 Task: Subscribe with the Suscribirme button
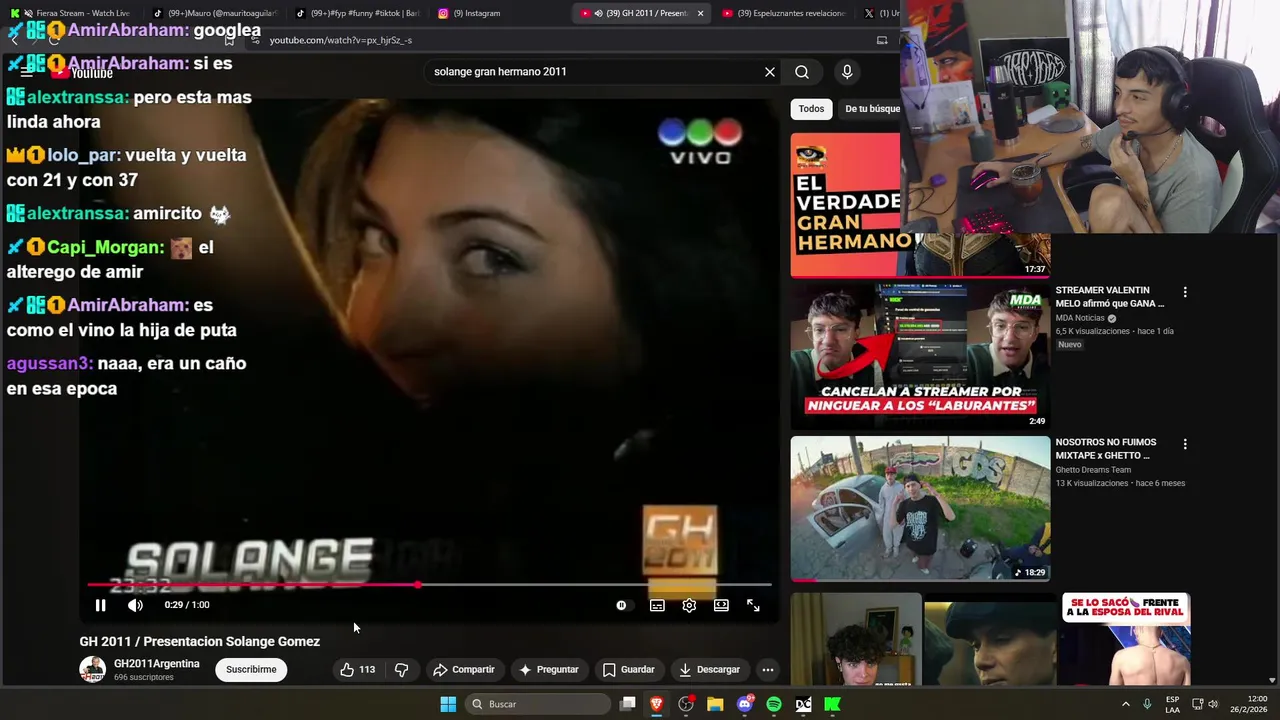(251, 670)
